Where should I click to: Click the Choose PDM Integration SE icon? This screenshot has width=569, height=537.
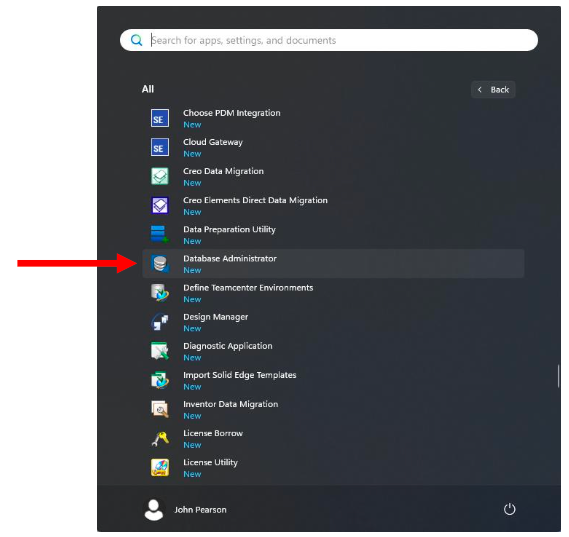[160, 118]
